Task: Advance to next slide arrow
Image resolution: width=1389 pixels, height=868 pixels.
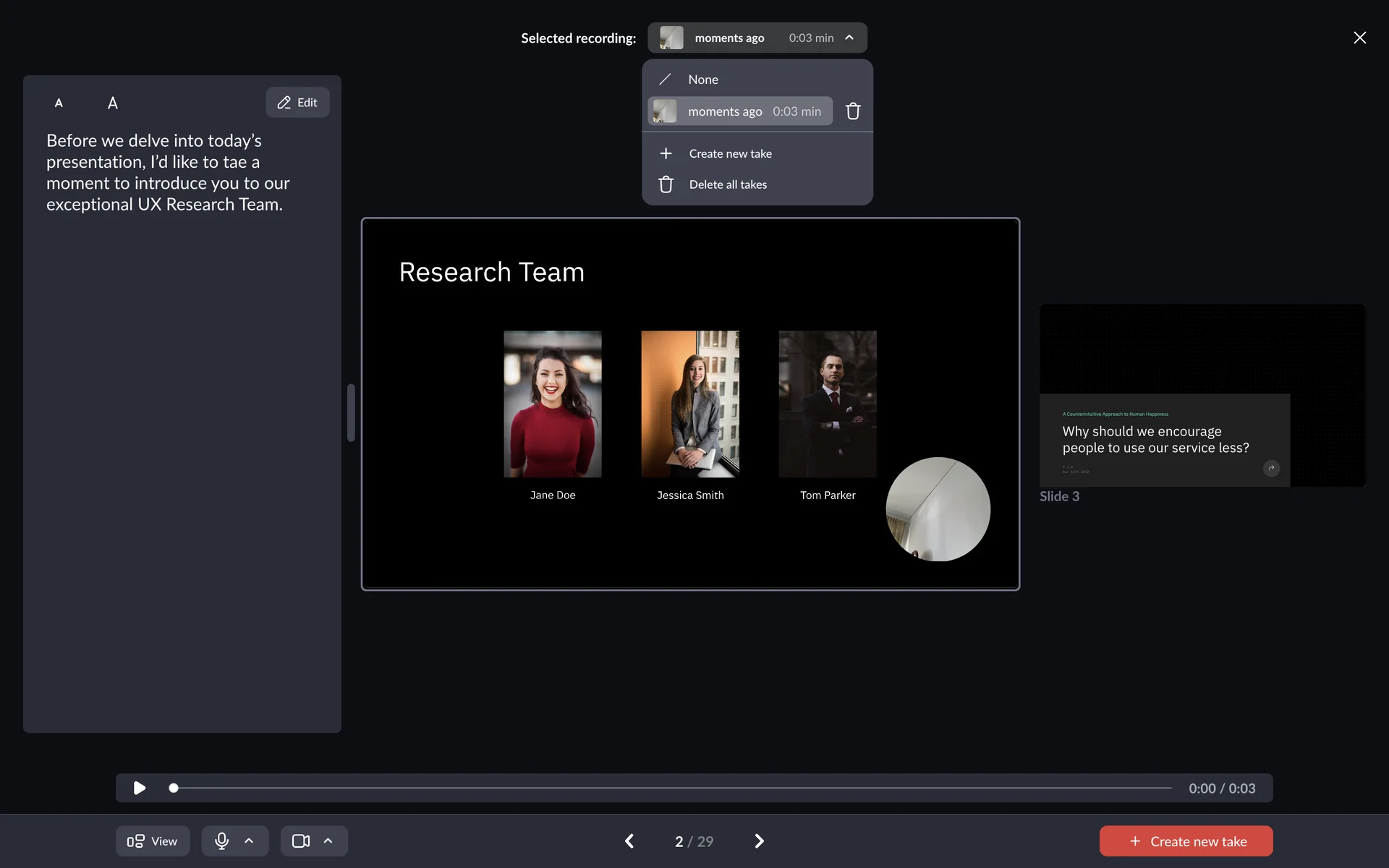Action: pos(759,841)
